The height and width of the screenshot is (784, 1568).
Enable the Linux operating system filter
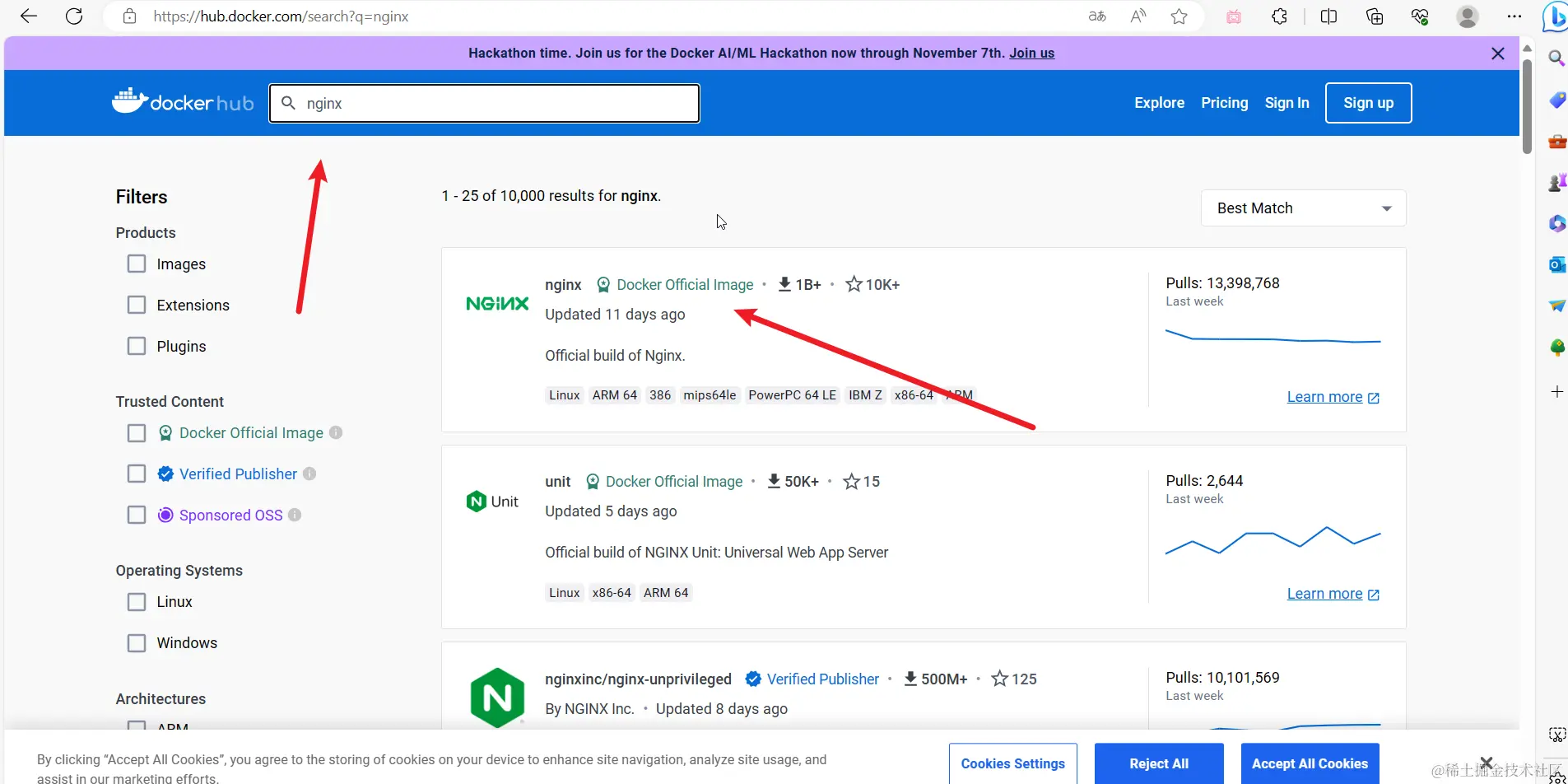[136, 601]
